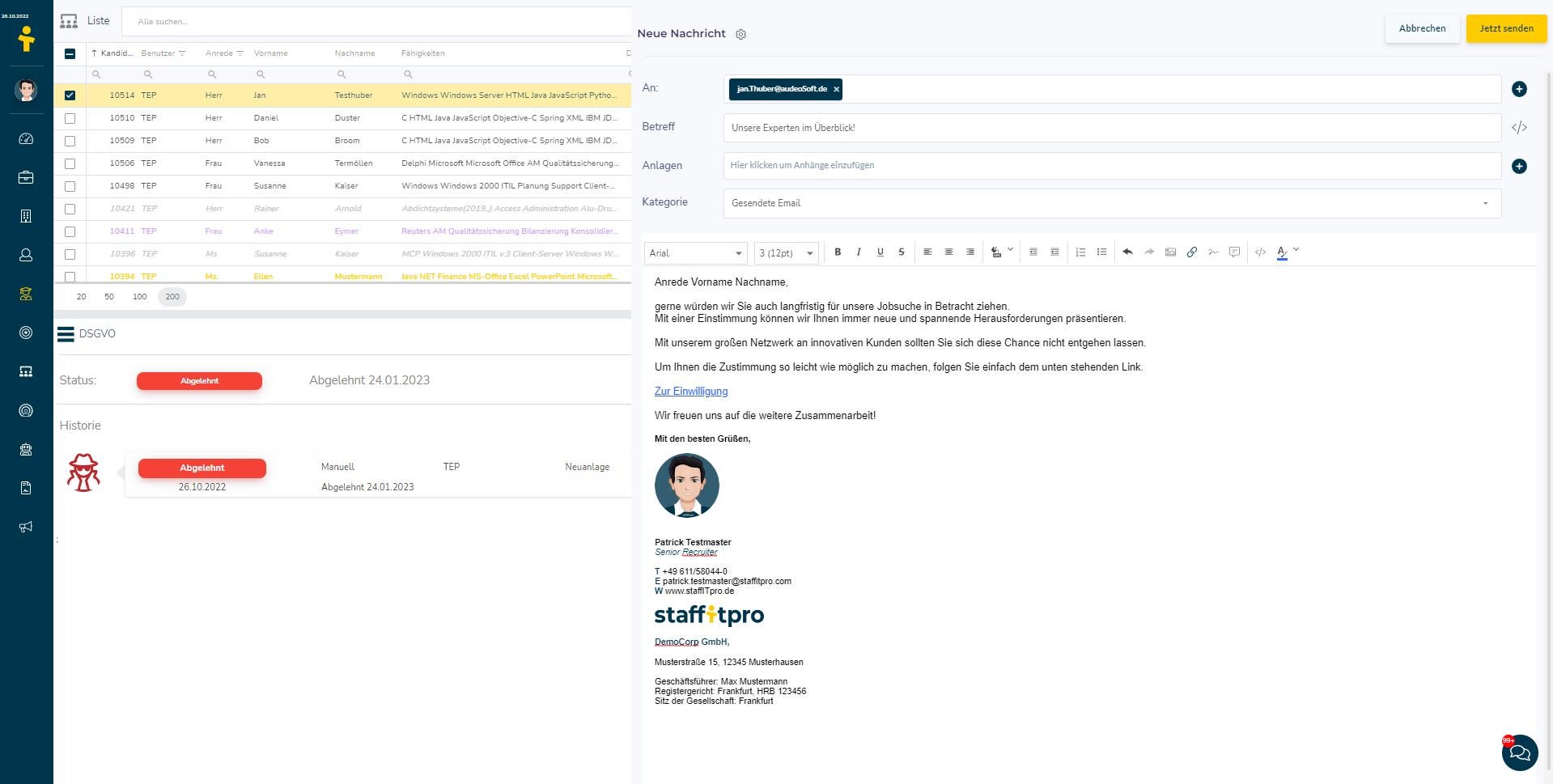Image resolution: width=1553 pixels, height=784 pixels.
Task: Uncheck the selected row for Jan Testhuber
Action: click(x=70, y=95)
